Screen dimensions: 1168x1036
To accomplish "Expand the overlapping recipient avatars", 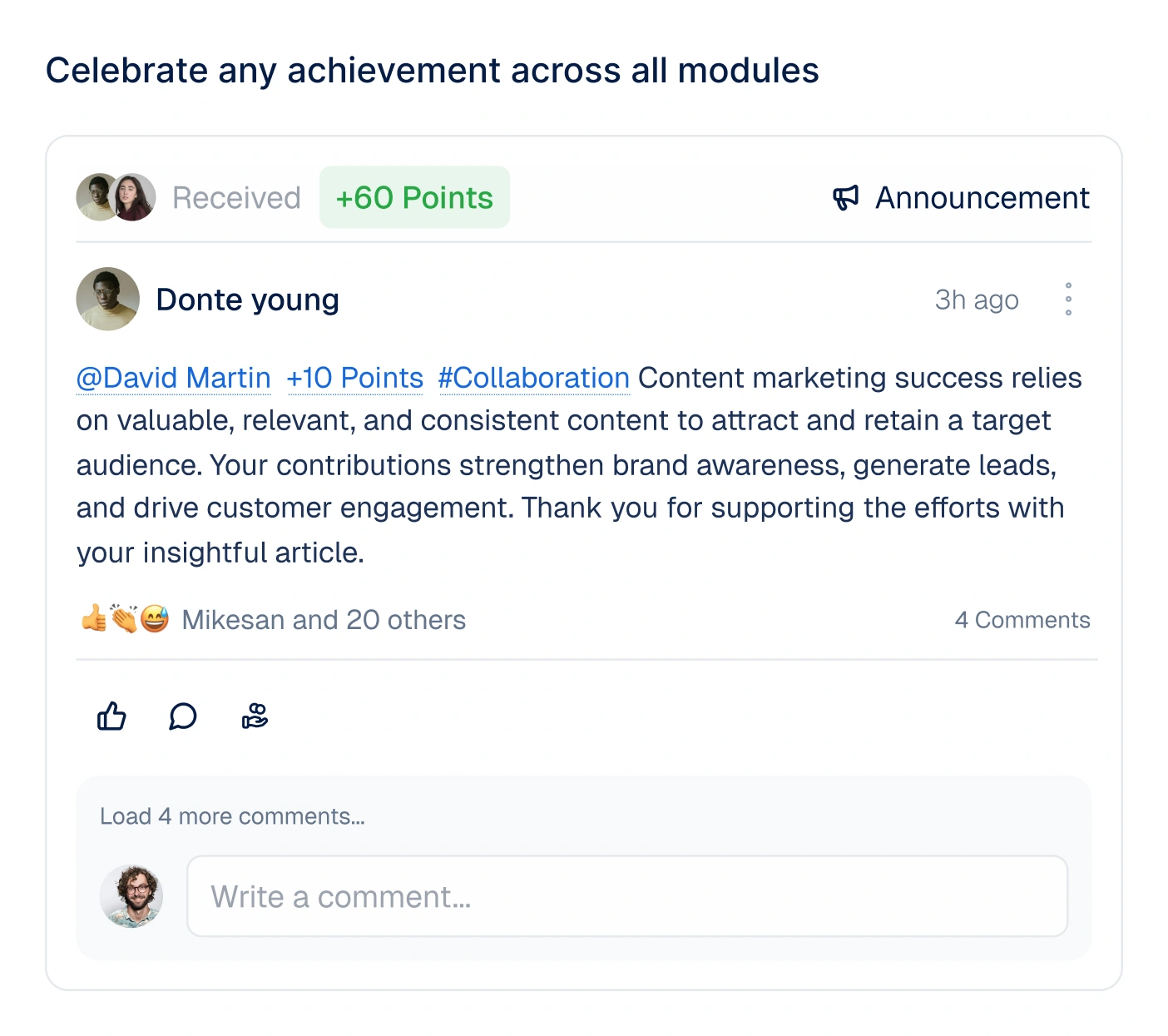I will pos(115,197).
